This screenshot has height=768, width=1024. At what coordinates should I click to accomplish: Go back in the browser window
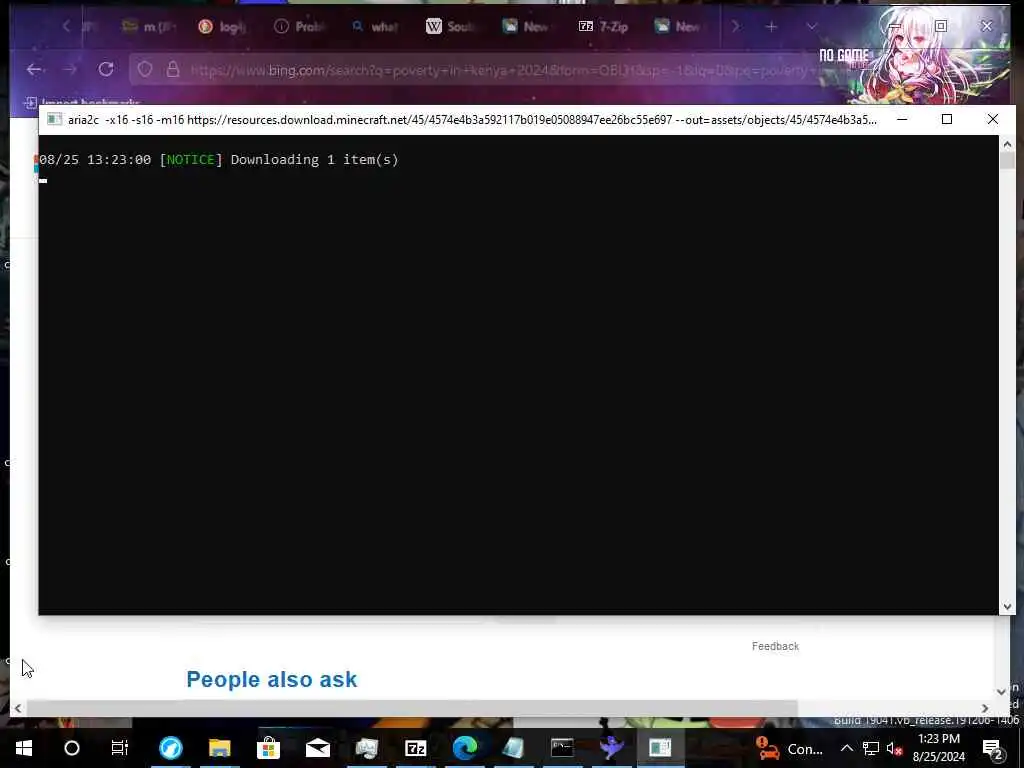click(x=34, y=69)
